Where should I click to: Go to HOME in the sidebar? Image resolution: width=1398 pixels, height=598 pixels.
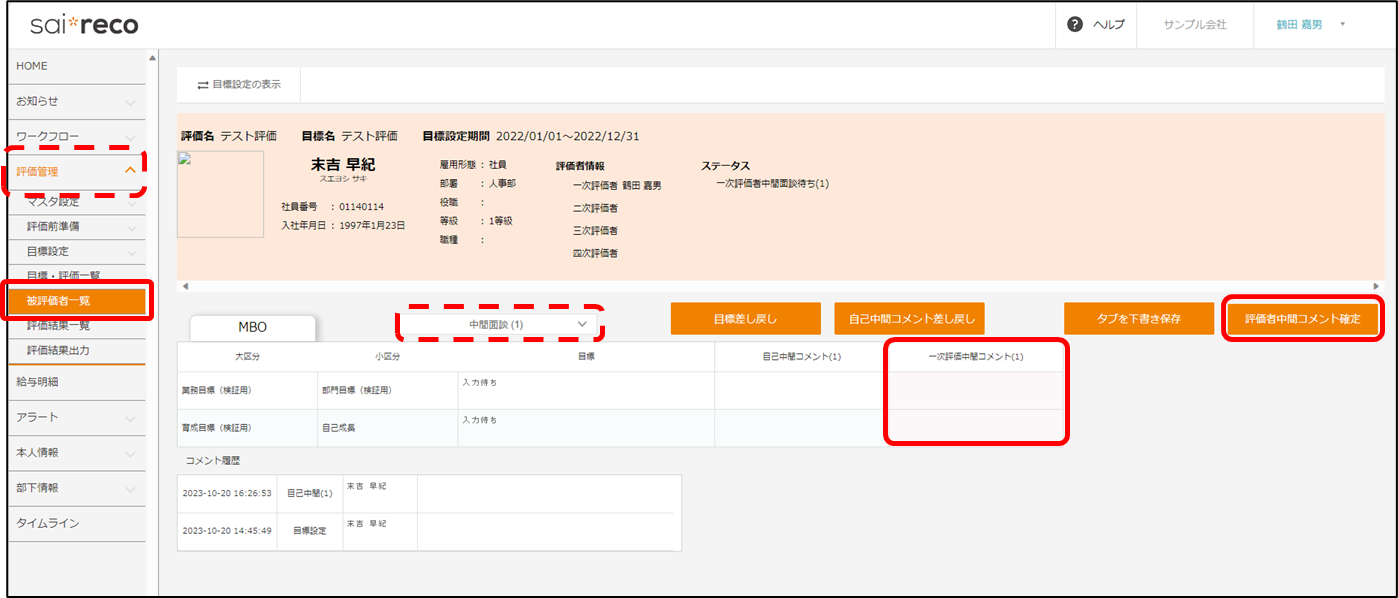pyautogui.click(x=32, y=66)
